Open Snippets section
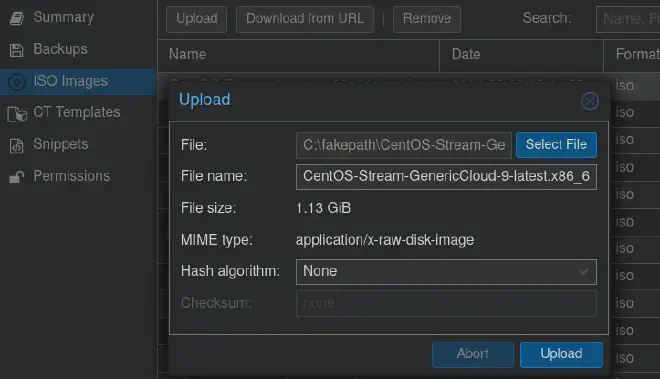The height and width of the screenshot is (379, 660). (61, 144)
